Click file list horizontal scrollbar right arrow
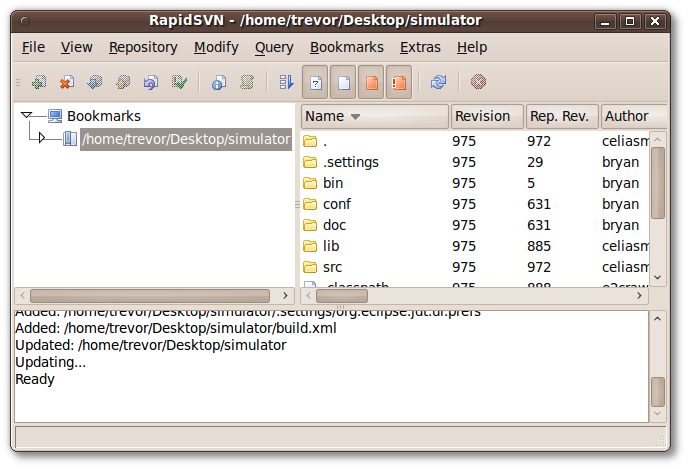This screenshot has height=469, width=688. click(x=639, y=296)
